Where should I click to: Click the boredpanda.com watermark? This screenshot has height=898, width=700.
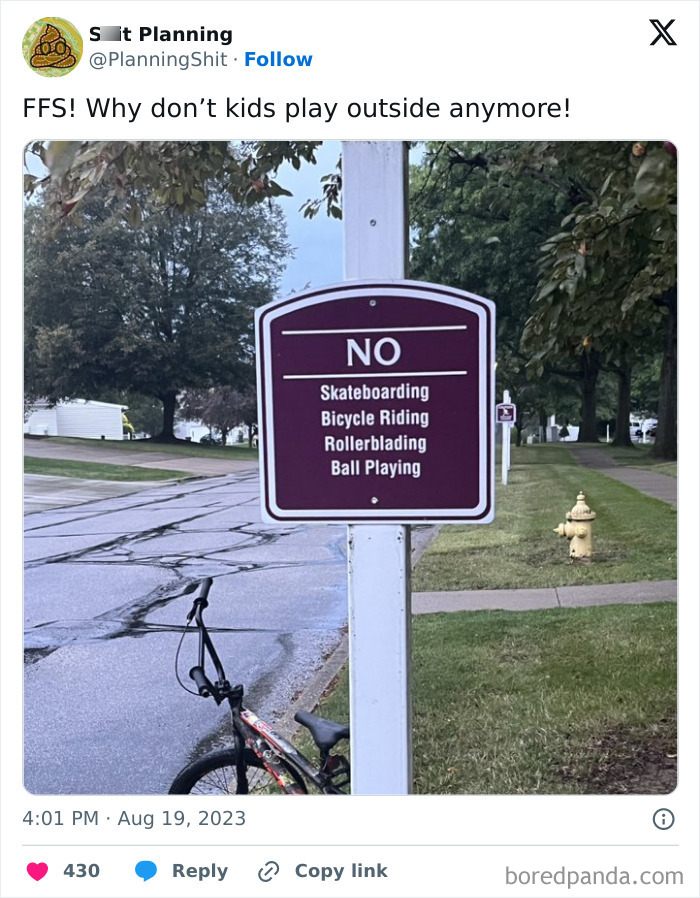click(x=594, y=876)
